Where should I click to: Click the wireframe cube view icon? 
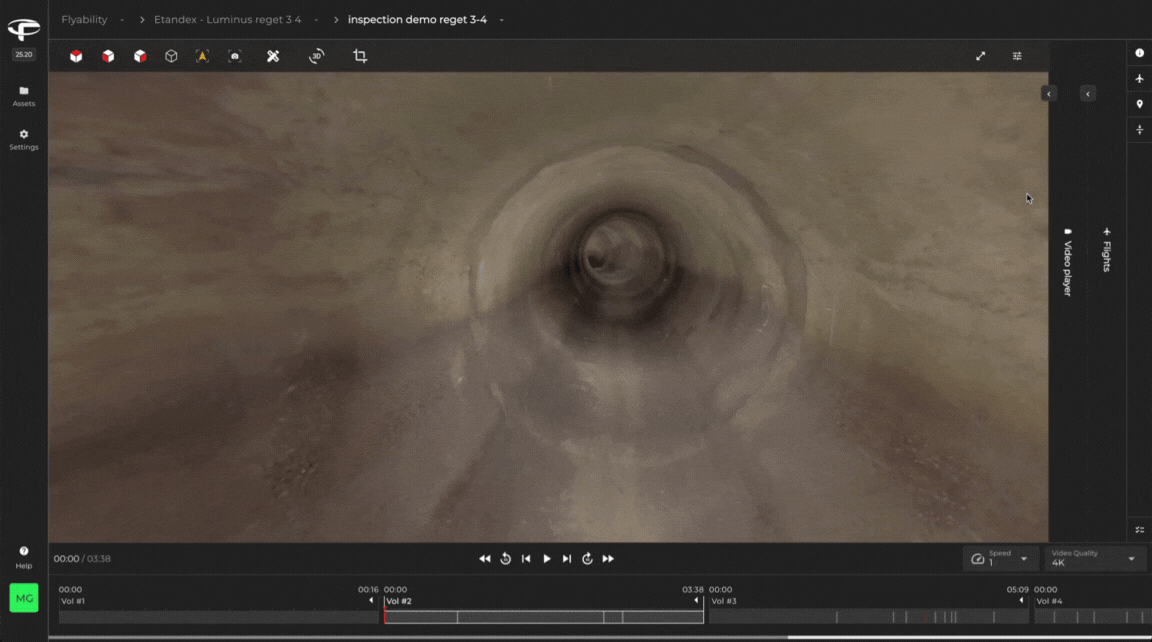click(171, 57)
